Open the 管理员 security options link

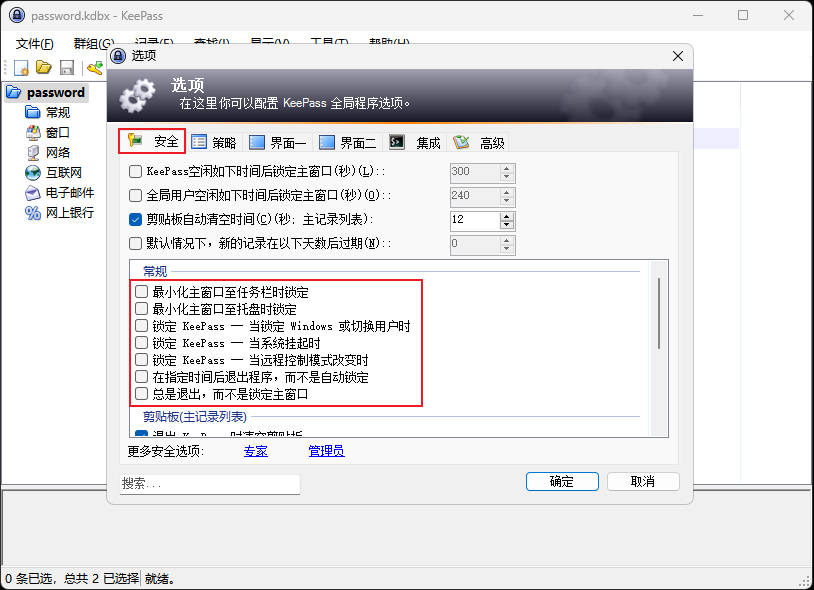326,452
